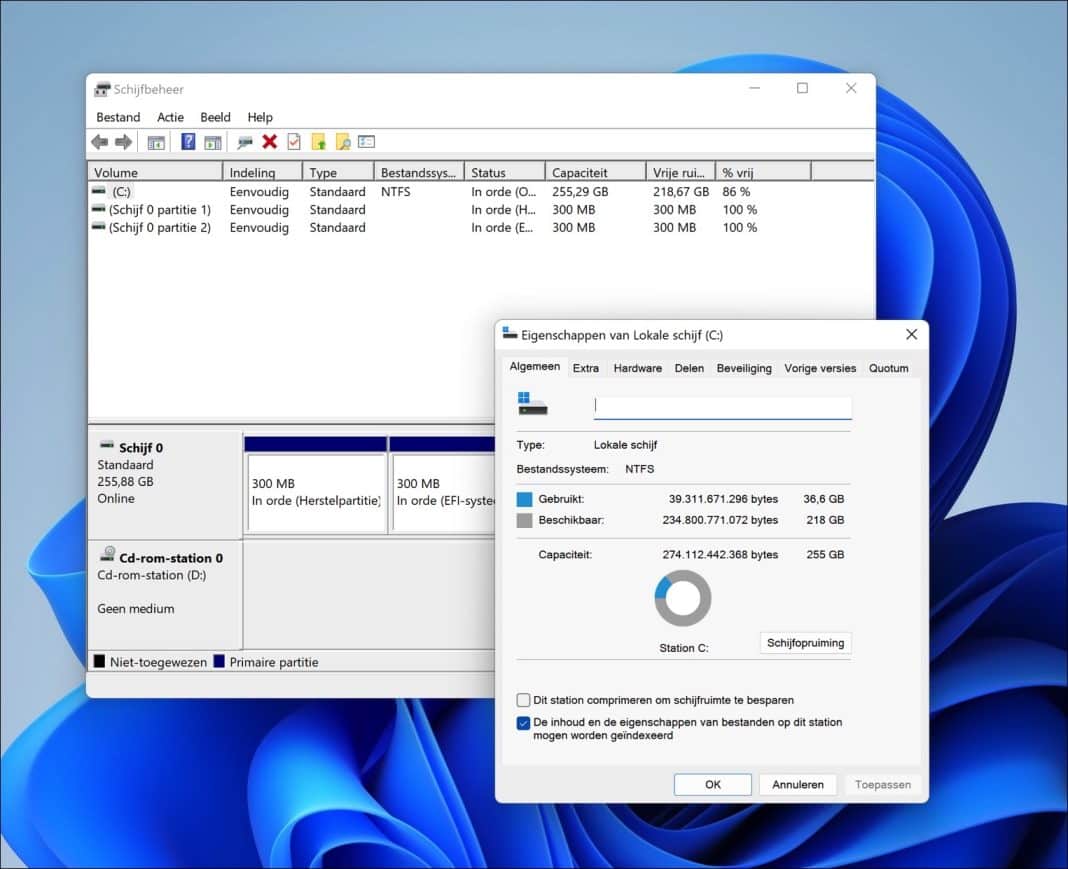This screenshot has height=869, width=1068.
Task: Click the Toepassen button
Action: [882, 784]
